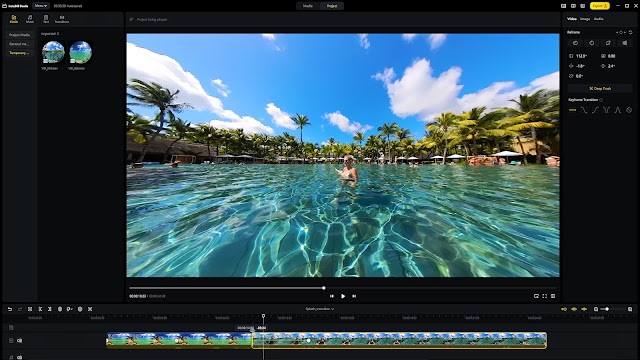Click the reset icon in the Reframe header
The height and width of the screenshot is (360, 640).
(630, 32)
